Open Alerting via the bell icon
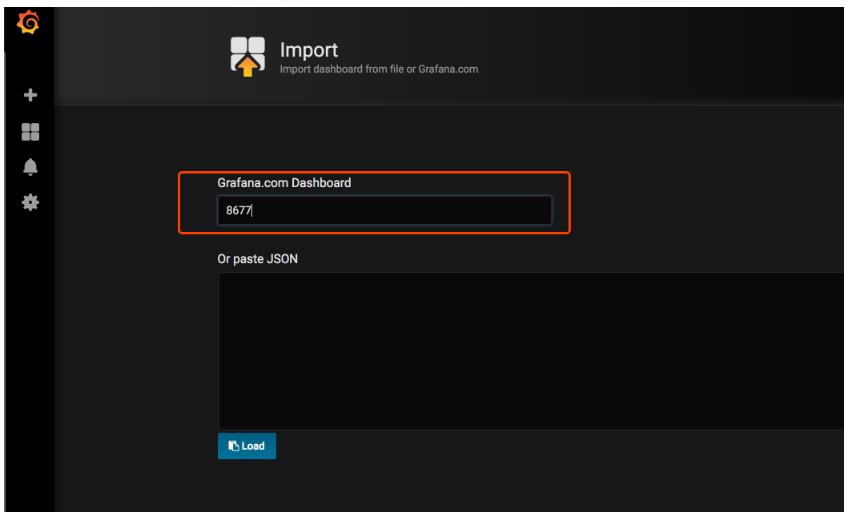Screen dimensions: 852x518 30,167
